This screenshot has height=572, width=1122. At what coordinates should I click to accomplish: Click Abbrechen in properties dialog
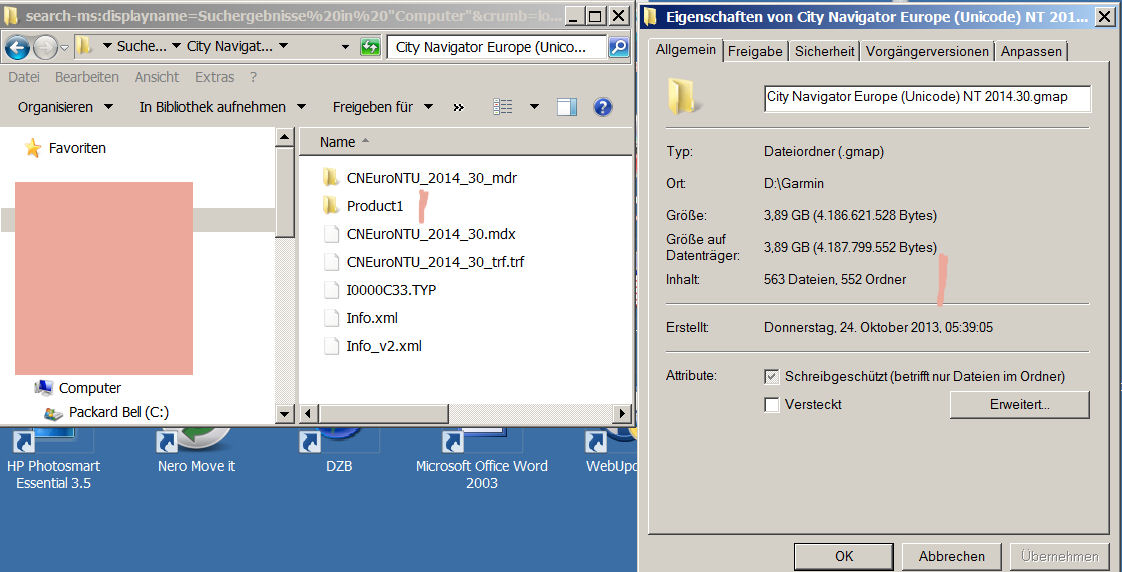point(952,556)
